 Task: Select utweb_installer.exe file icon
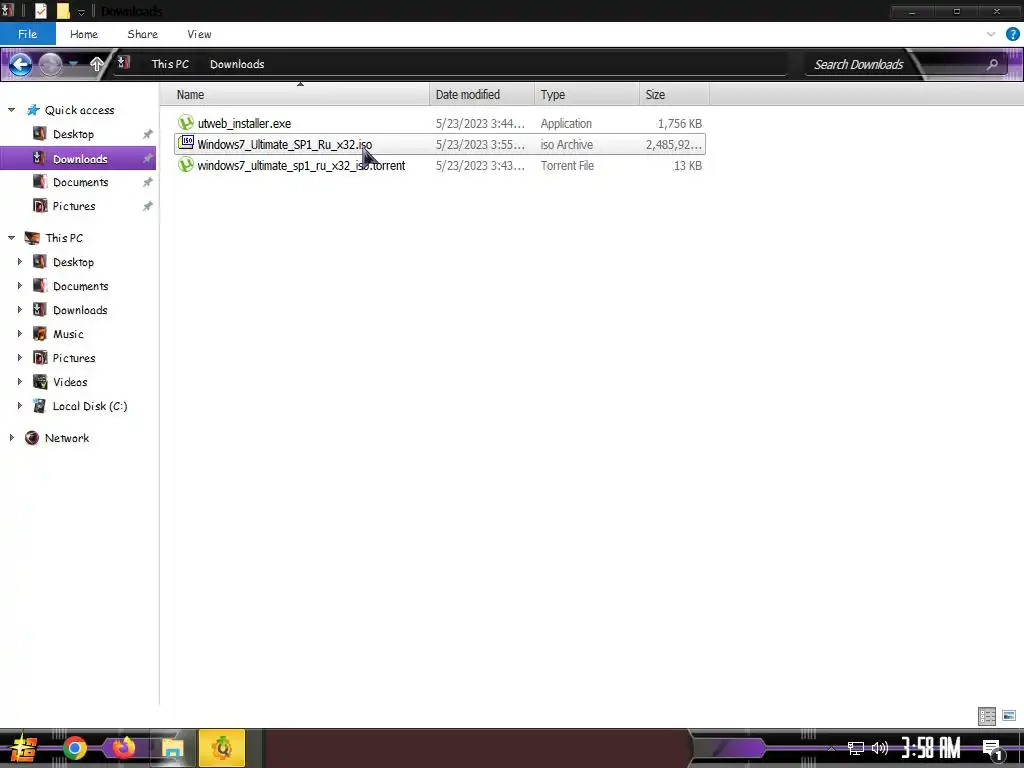(186, 122)
